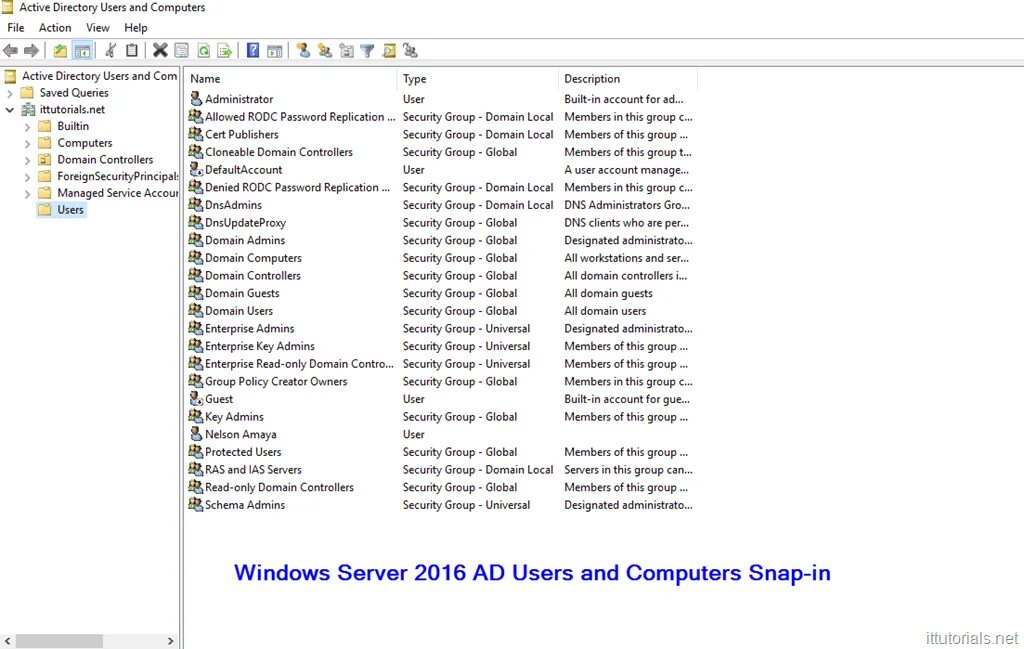Select DnsUpdateProxy group row
Image resolution: width=1024 pixels, height=649 pixels.
click(245, 222)
